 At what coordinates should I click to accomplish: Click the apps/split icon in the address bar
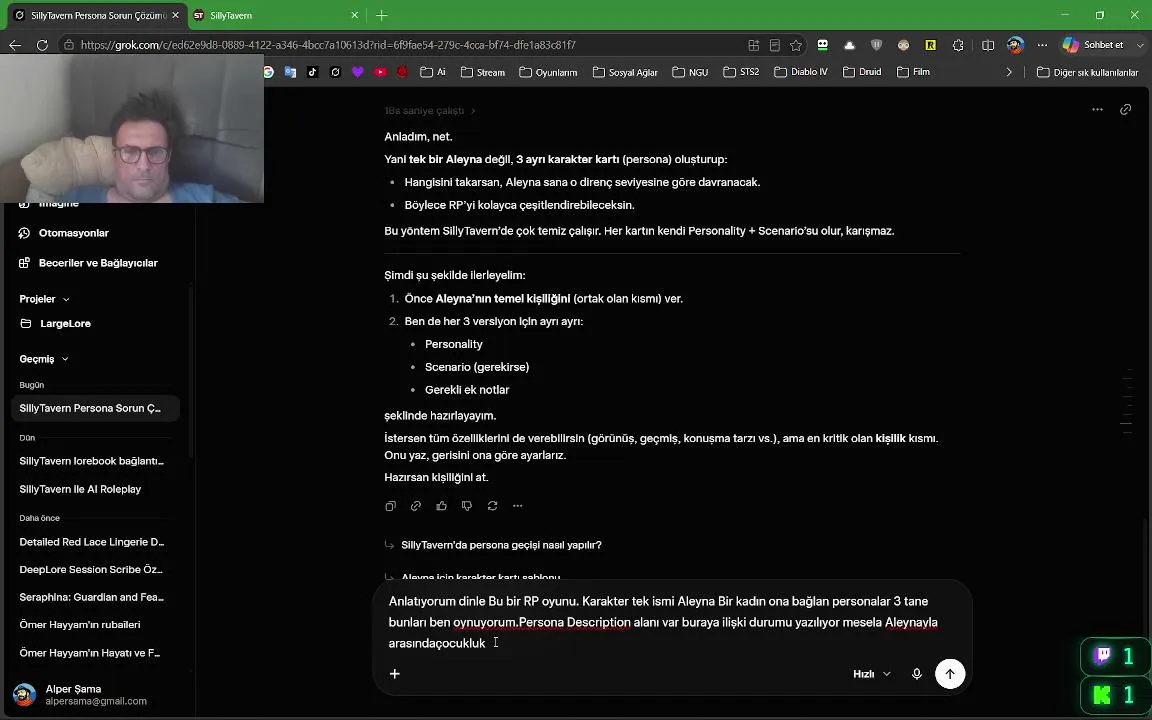pyautogui.click(x=754, y=46)
